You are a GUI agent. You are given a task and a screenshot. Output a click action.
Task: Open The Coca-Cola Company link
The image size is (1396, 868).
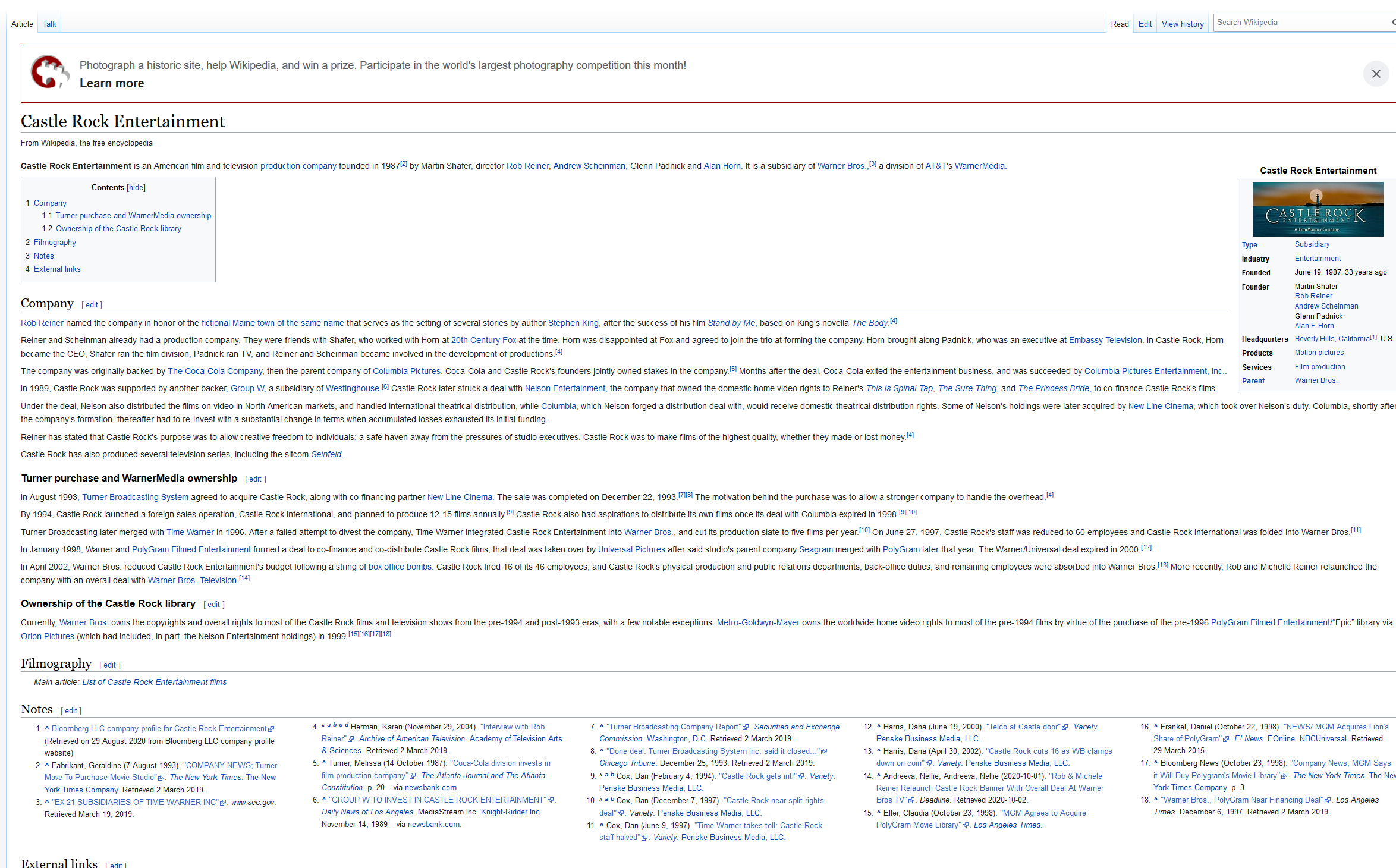215,372
